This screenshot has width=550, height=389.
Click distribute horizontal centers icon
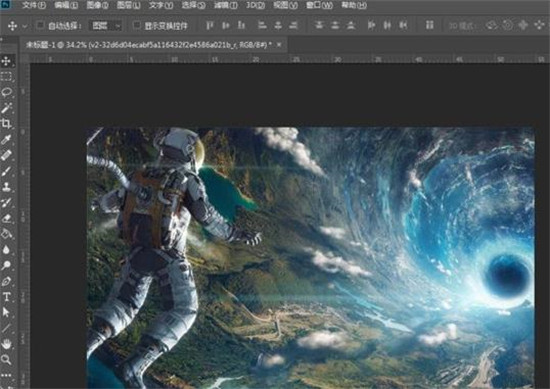(x=387, y=25)
